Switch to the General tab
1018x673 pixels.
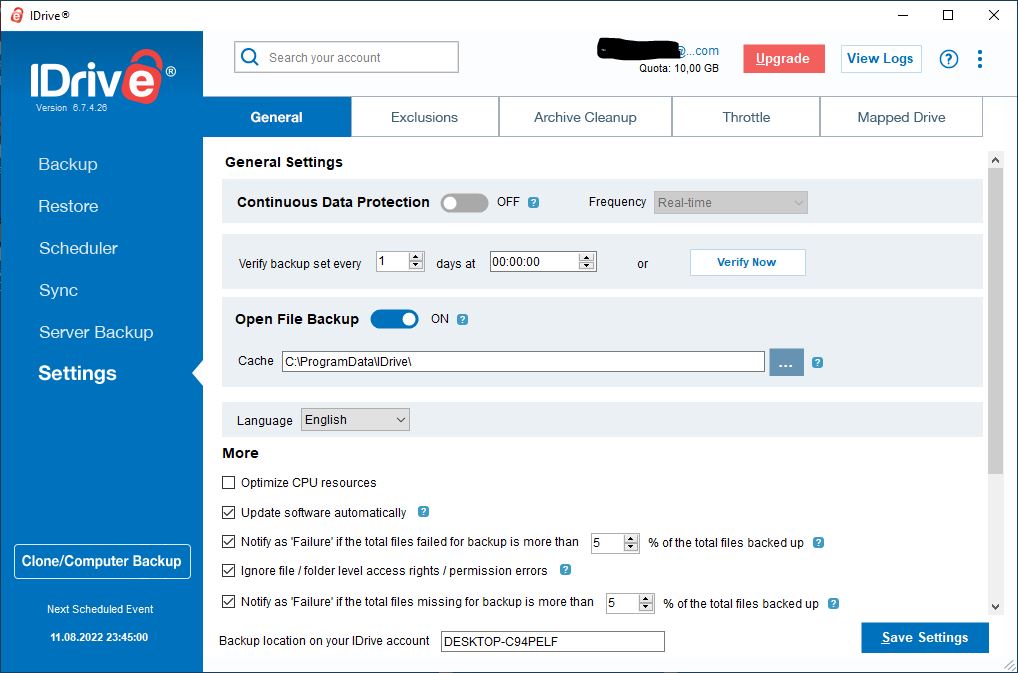click(277, 117)
